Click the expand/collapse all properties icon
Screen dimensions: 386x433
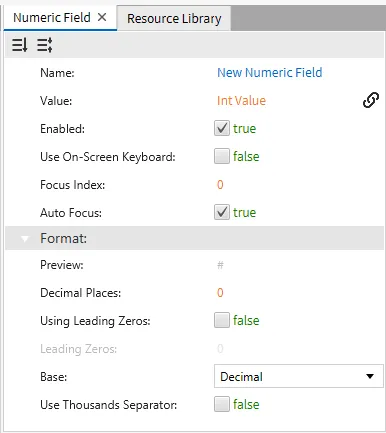(45, 45)
